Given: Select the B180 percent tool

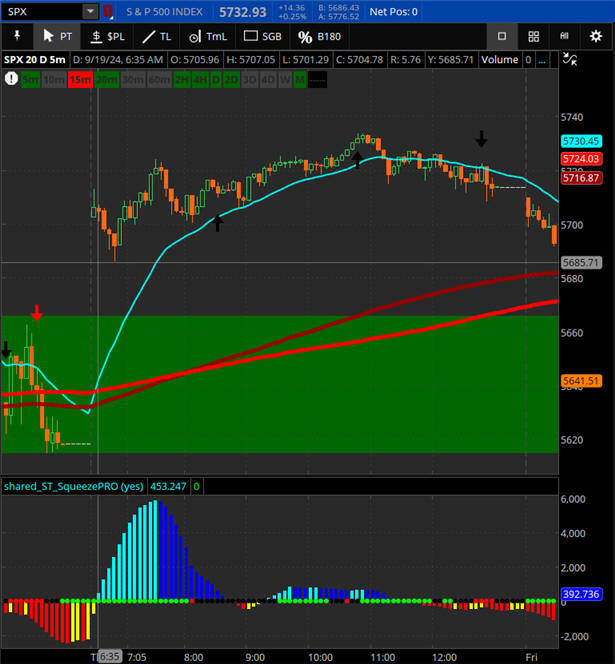Looking at the screenshot, I should click(319, 36).
